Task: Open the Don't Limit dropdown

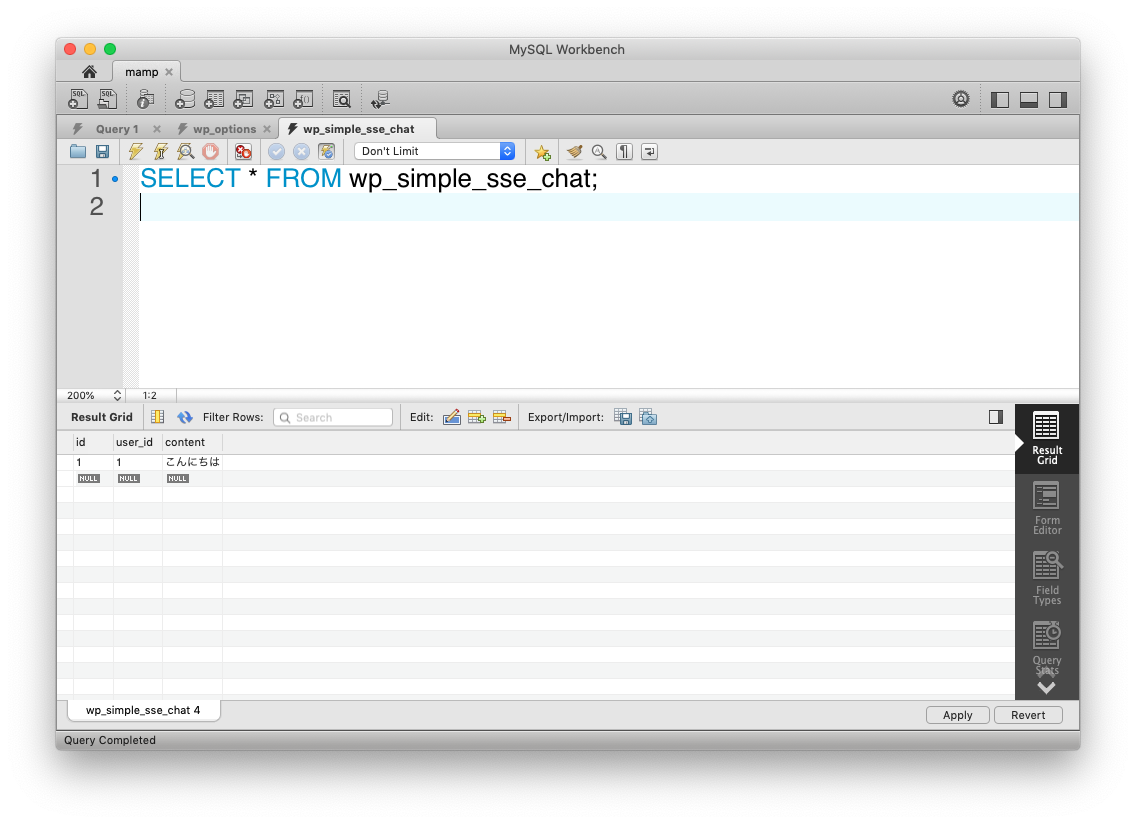Action: (434, 151)
